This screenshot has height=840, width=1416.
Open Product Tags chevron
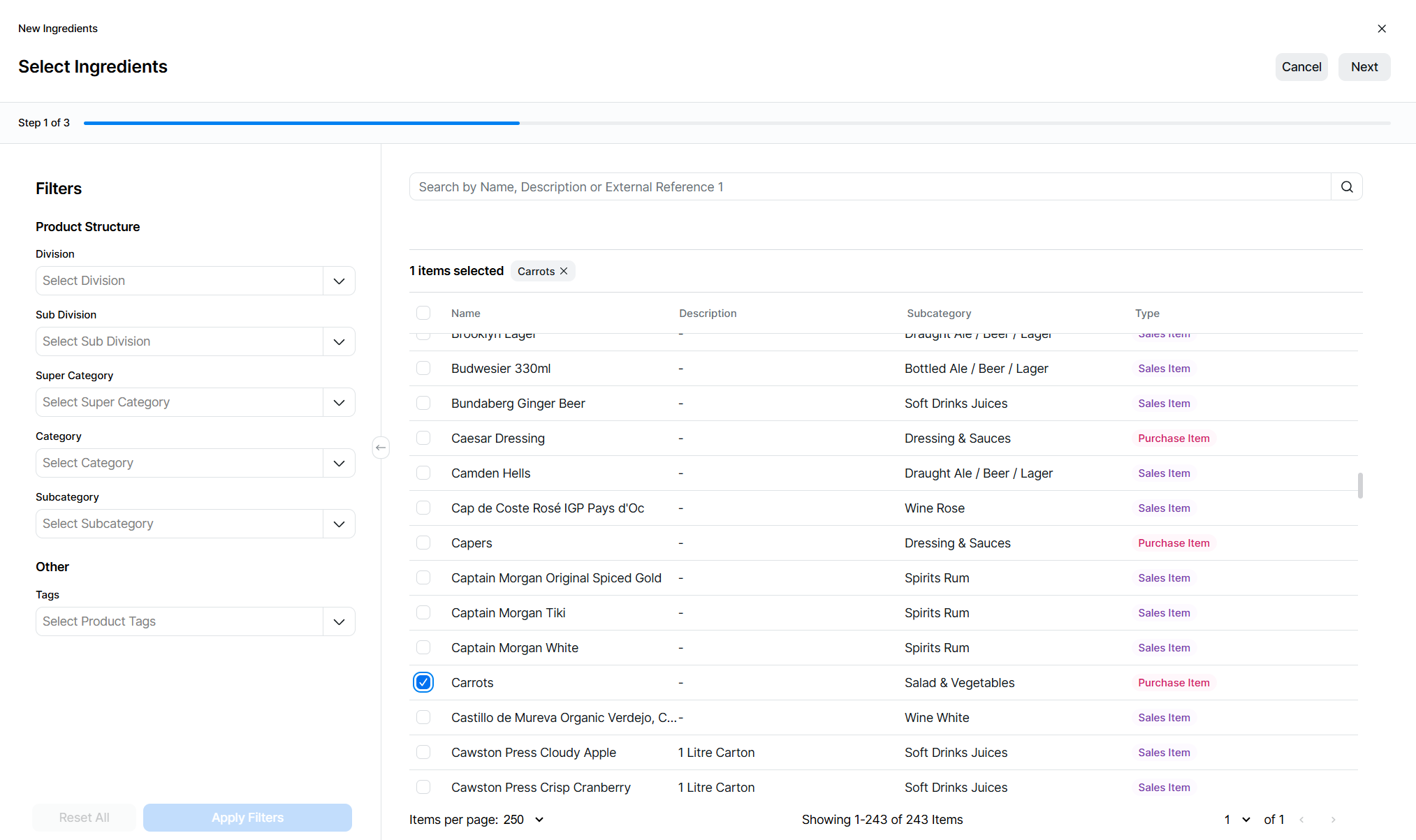click(x=339, y=621)
